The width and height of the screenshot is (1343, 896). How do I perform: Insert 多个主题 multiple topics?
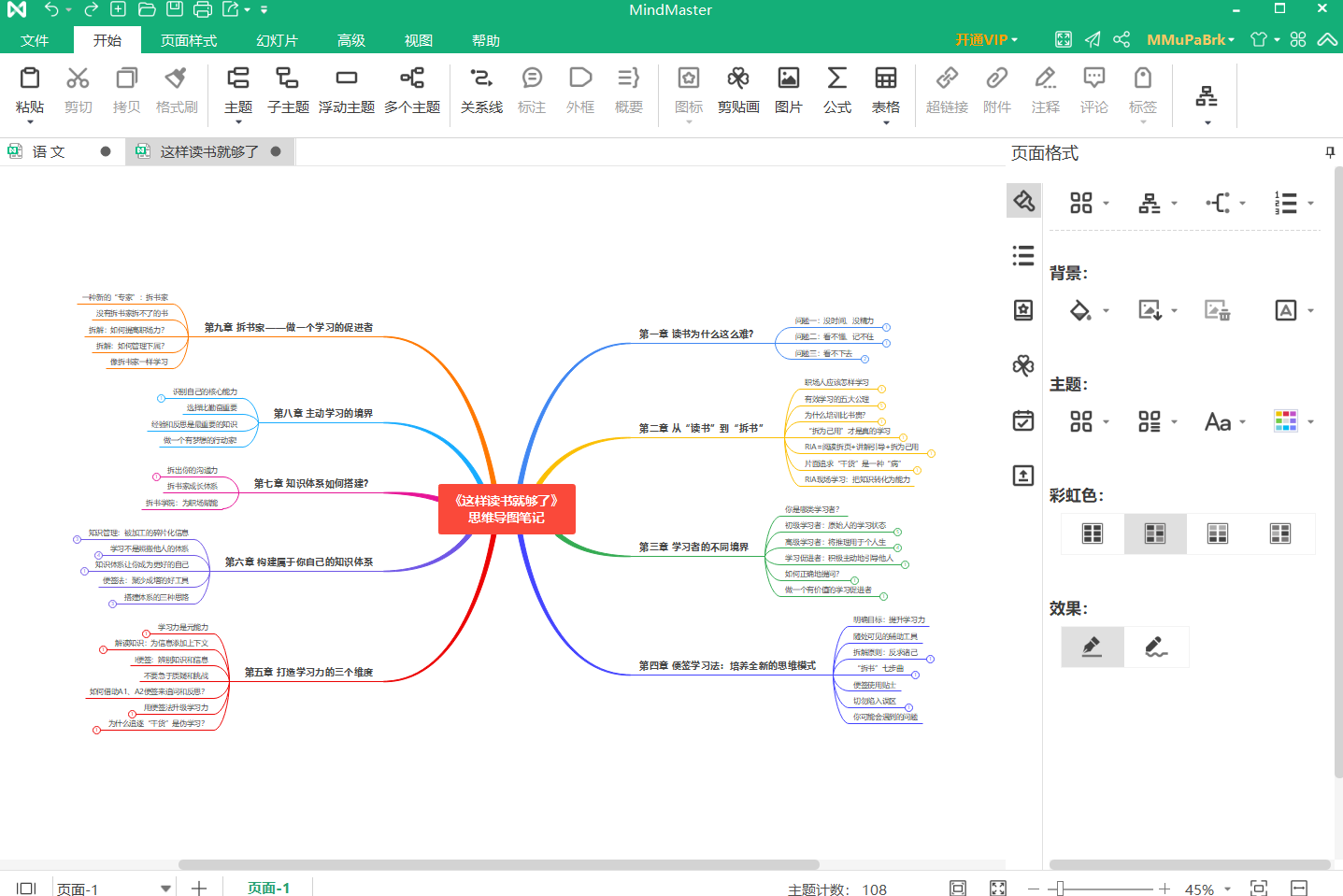412,91
